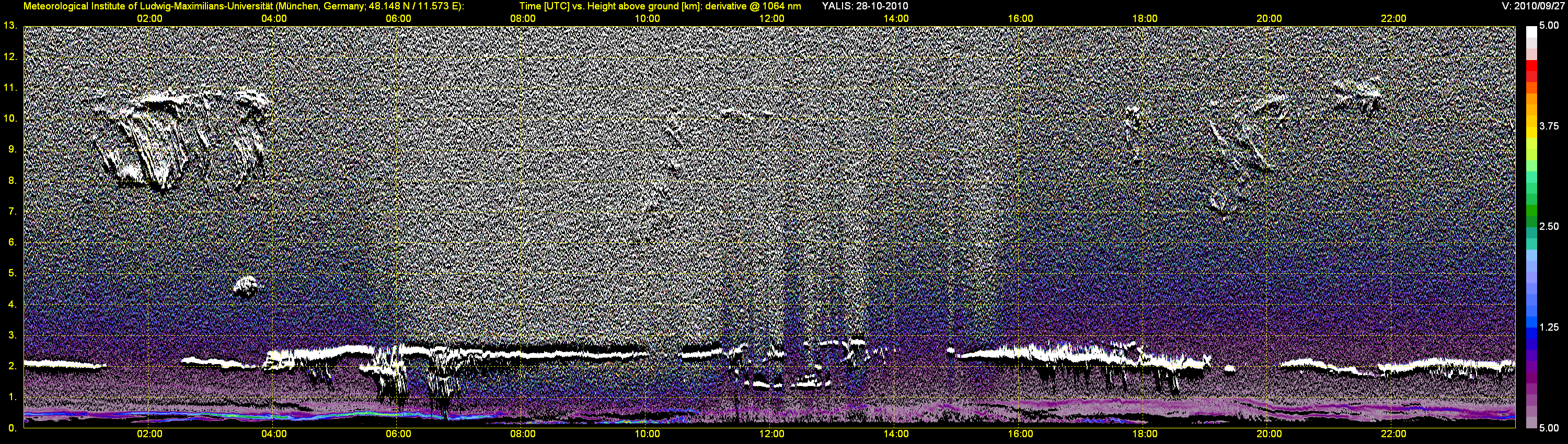
Task: Select the 5.00 value below the color scale
Action: pyautogui.click(x=1549, y=428)
